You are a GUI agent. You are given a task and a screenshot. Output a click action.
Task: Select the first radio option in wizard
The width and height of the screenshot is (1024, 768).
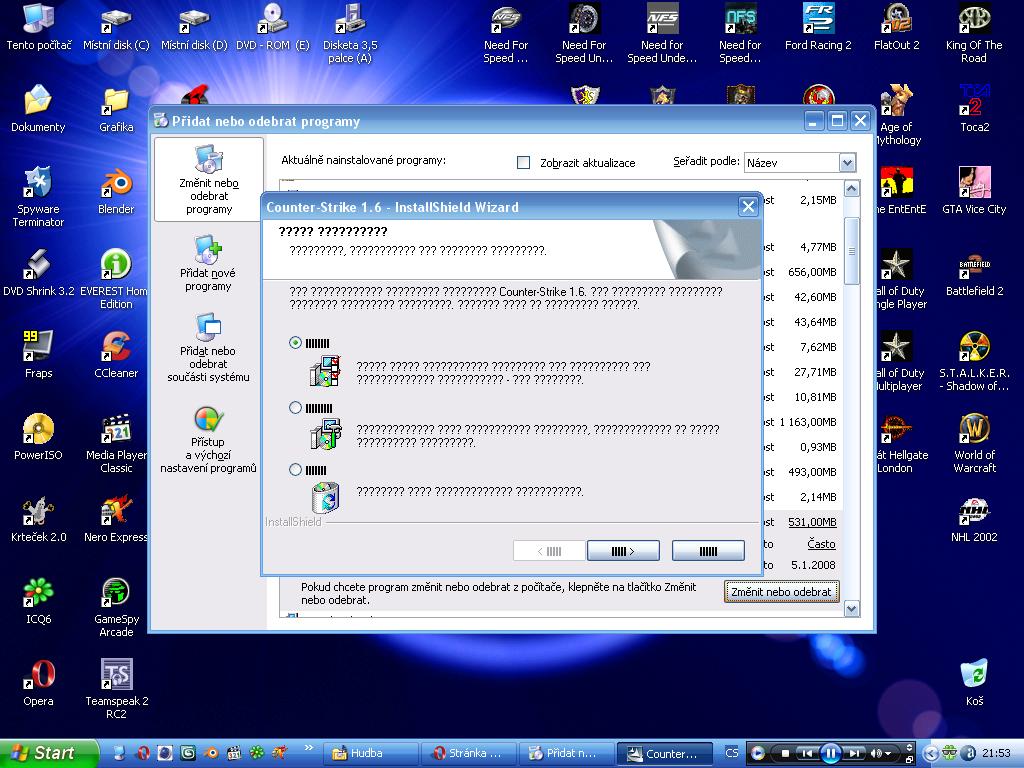click(x=295, y=343)
